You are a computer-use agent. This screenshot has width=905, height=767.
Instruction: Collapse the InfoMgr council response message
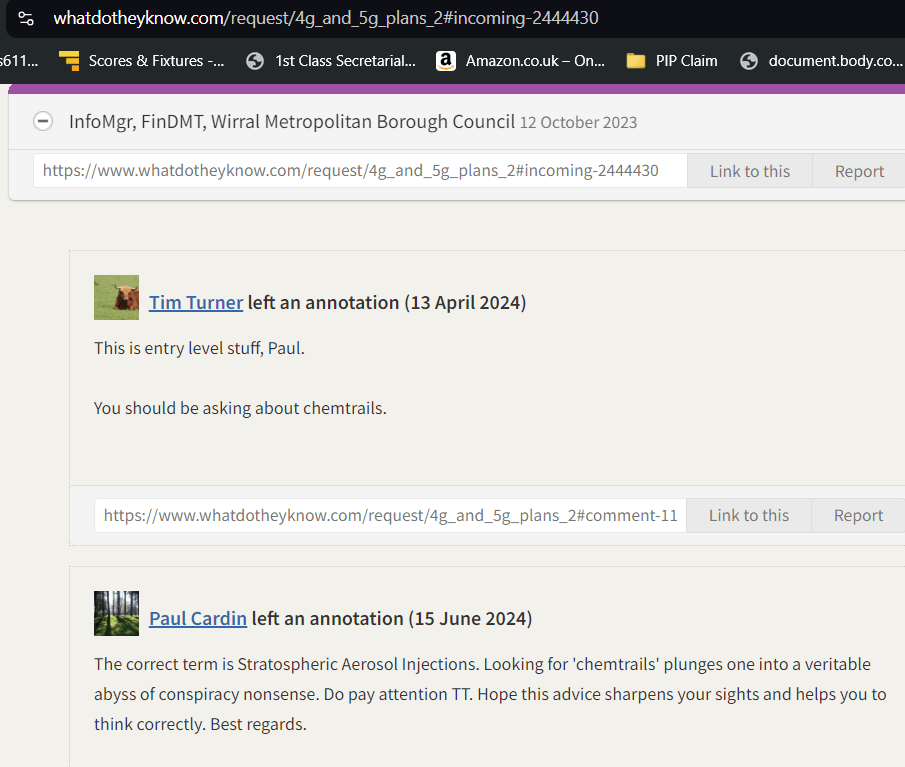pos(43,122)
